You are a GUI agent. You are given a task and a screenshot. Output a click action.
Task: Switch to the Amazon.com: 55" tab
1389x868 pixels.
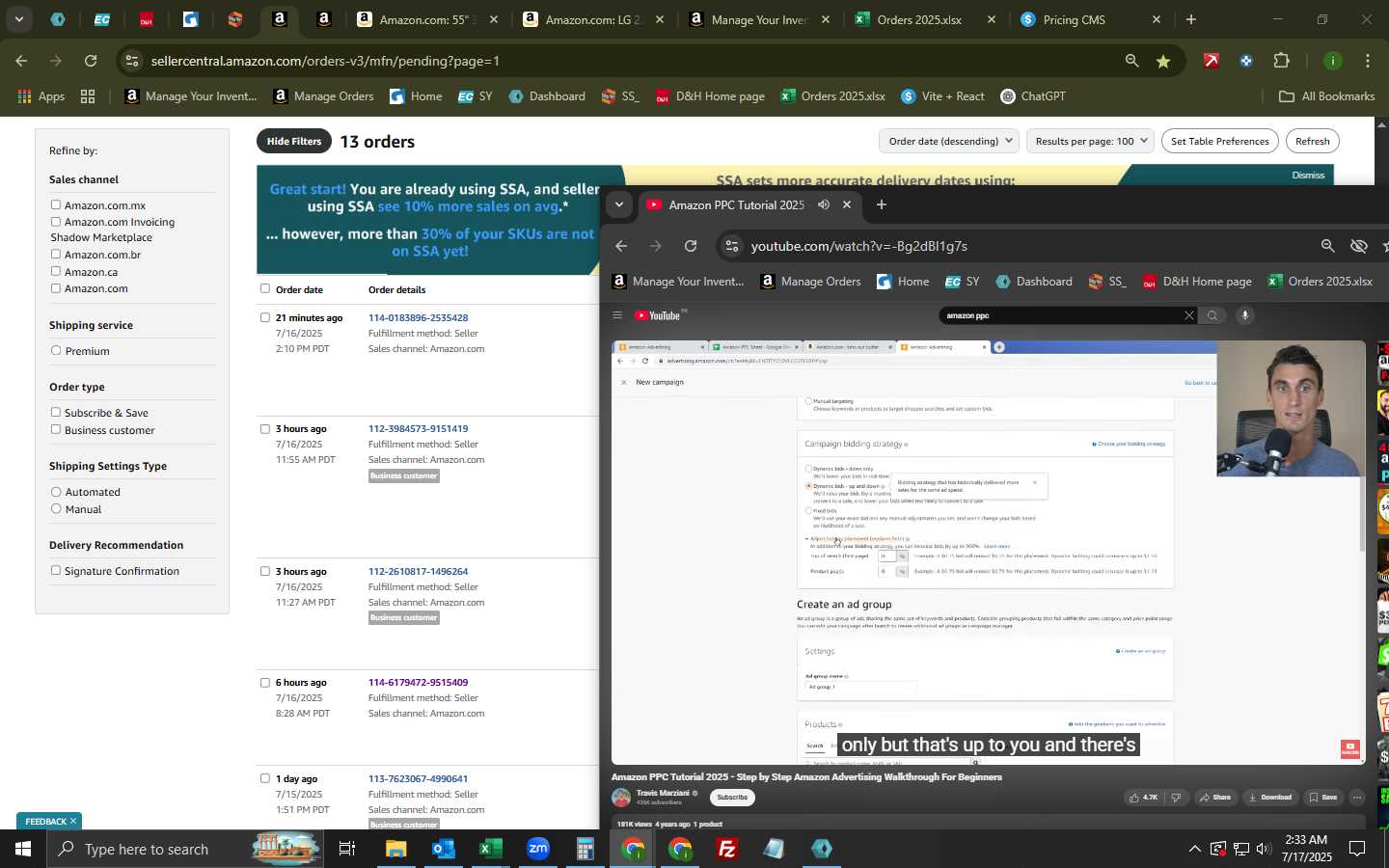point(427,19)
